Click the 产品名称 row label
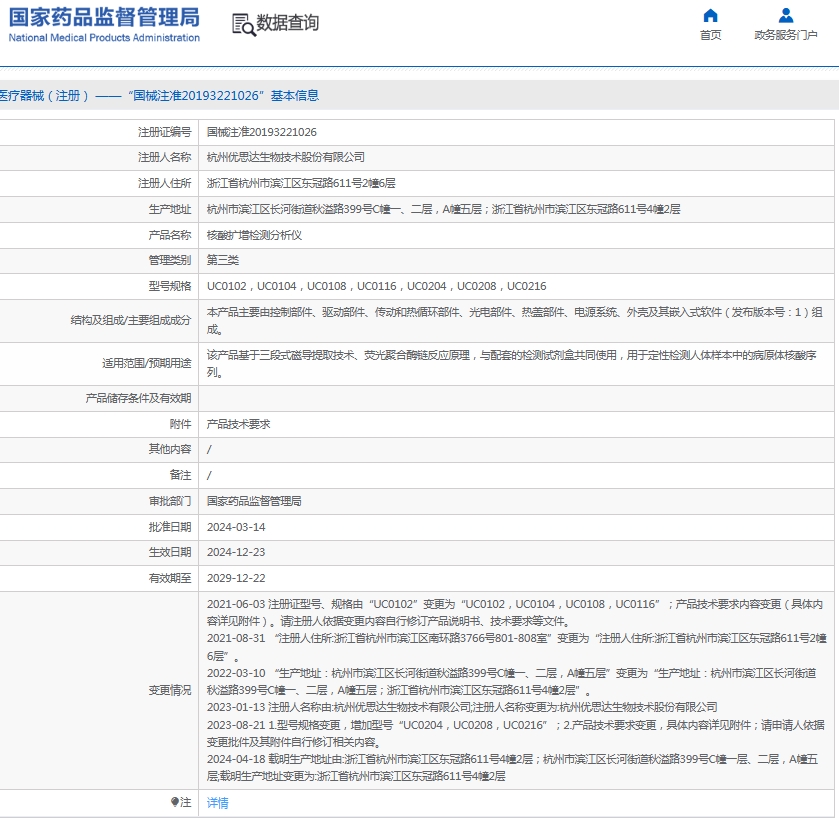Screen dimensions: 839x822 [170, 235]
